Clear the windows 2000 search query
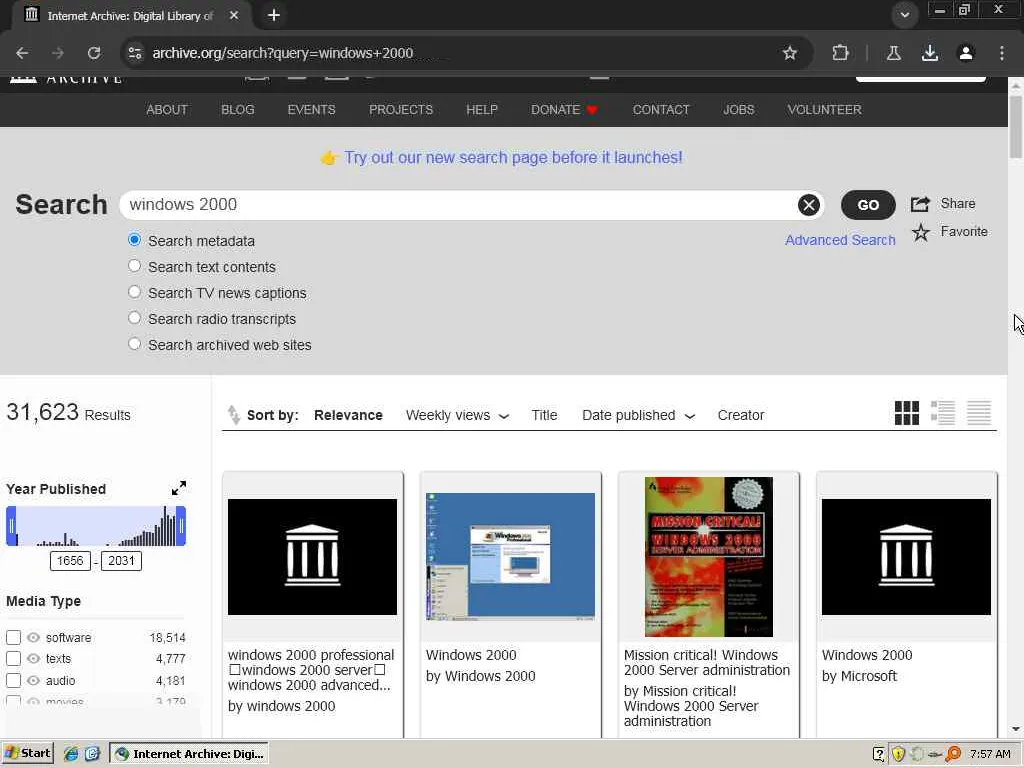 [x=808, y=205]
